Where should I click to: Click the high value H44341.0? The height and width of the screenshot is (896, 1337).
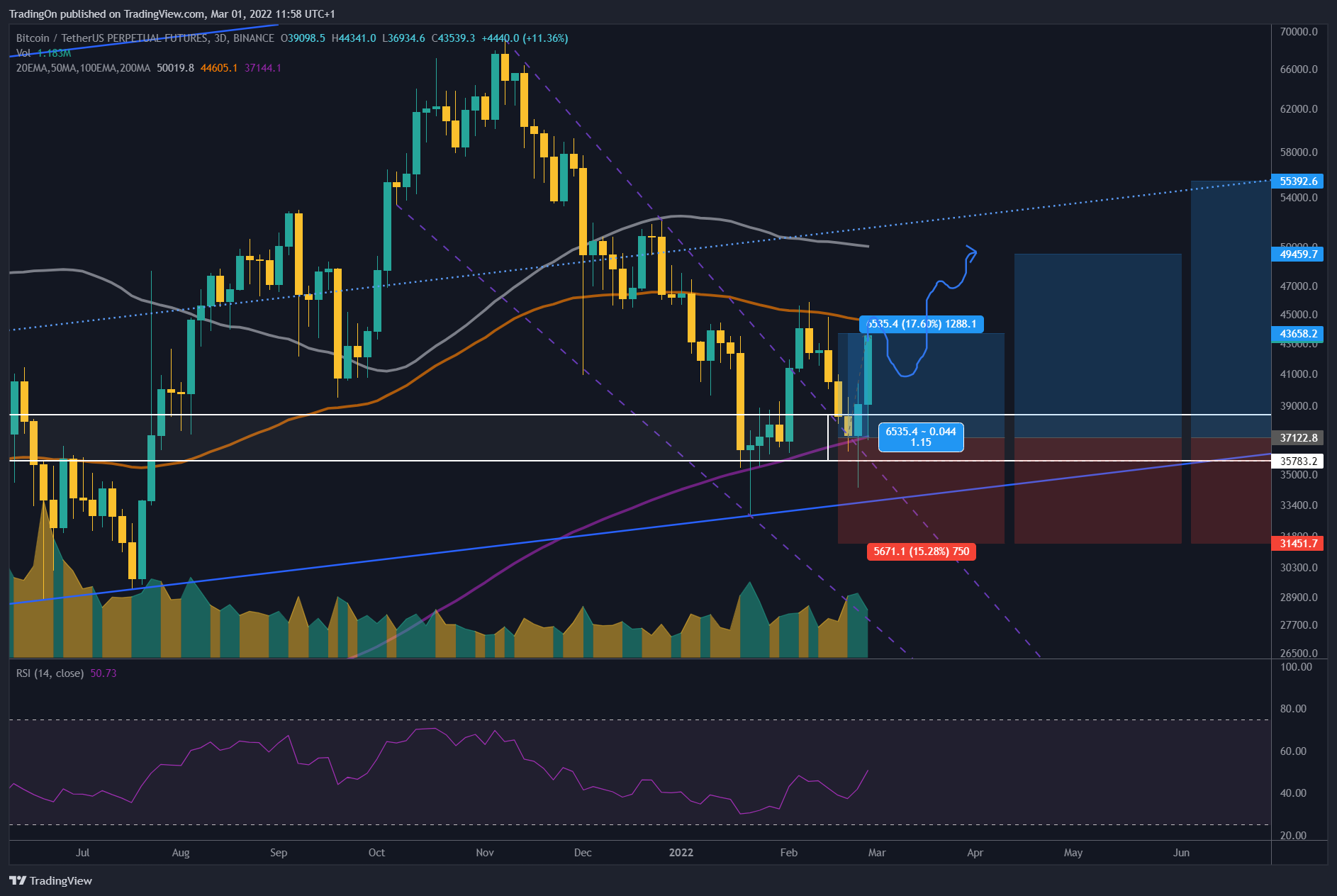(x=354, y=38)
